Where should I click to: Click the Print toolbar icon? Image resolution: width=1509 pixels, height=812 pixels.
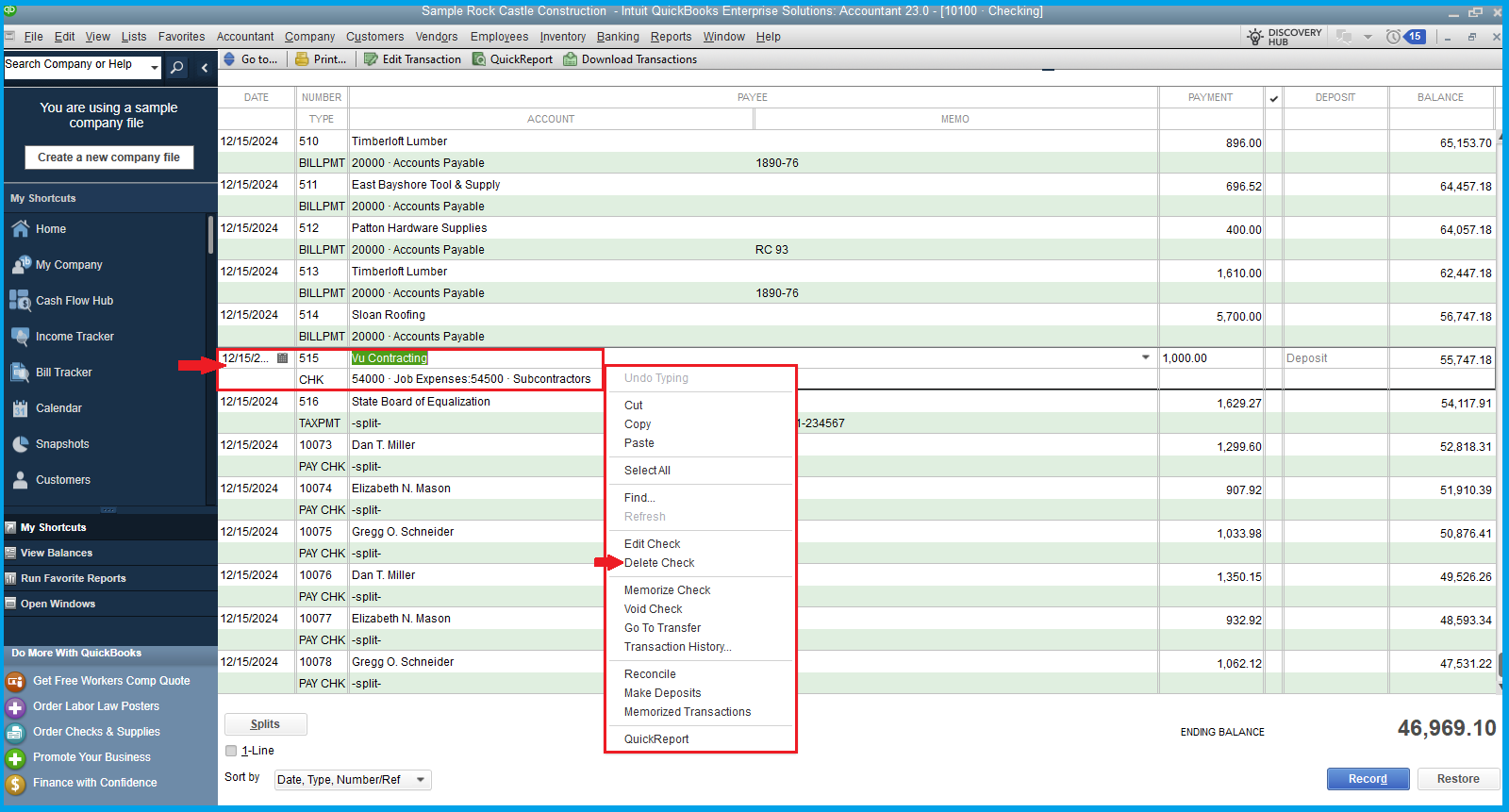click(x=302, y=59)
